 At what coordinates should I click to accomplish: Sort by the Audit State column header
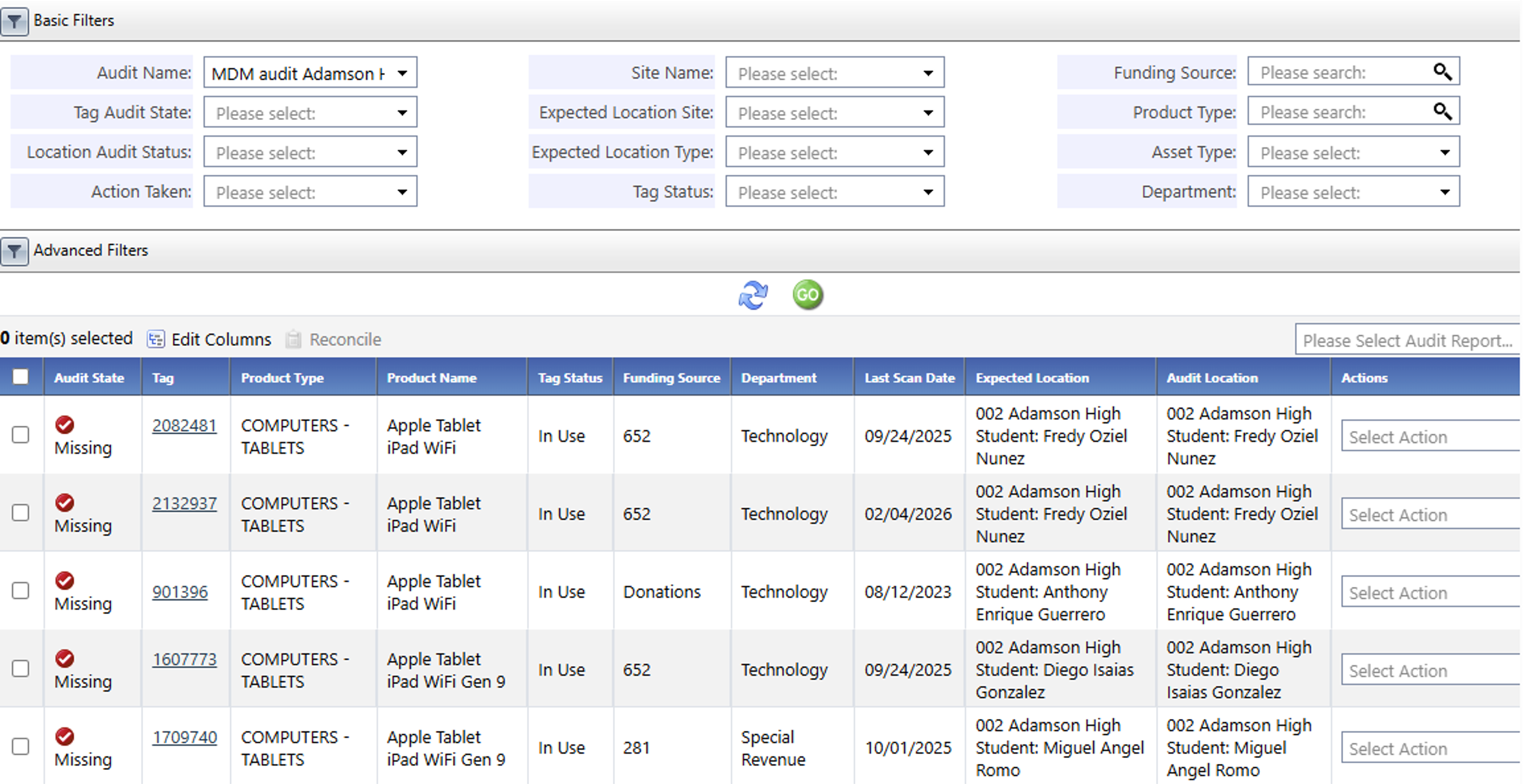point(89,377)
